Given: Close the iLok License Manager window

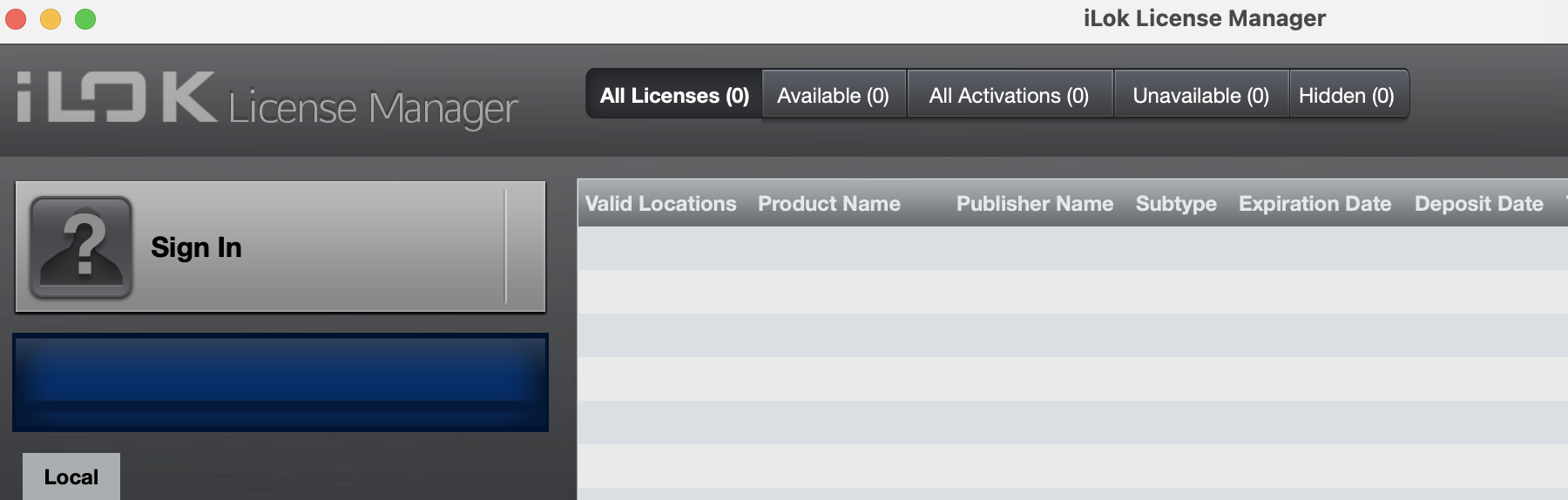Looking at the screenshot, I should 16,18.
